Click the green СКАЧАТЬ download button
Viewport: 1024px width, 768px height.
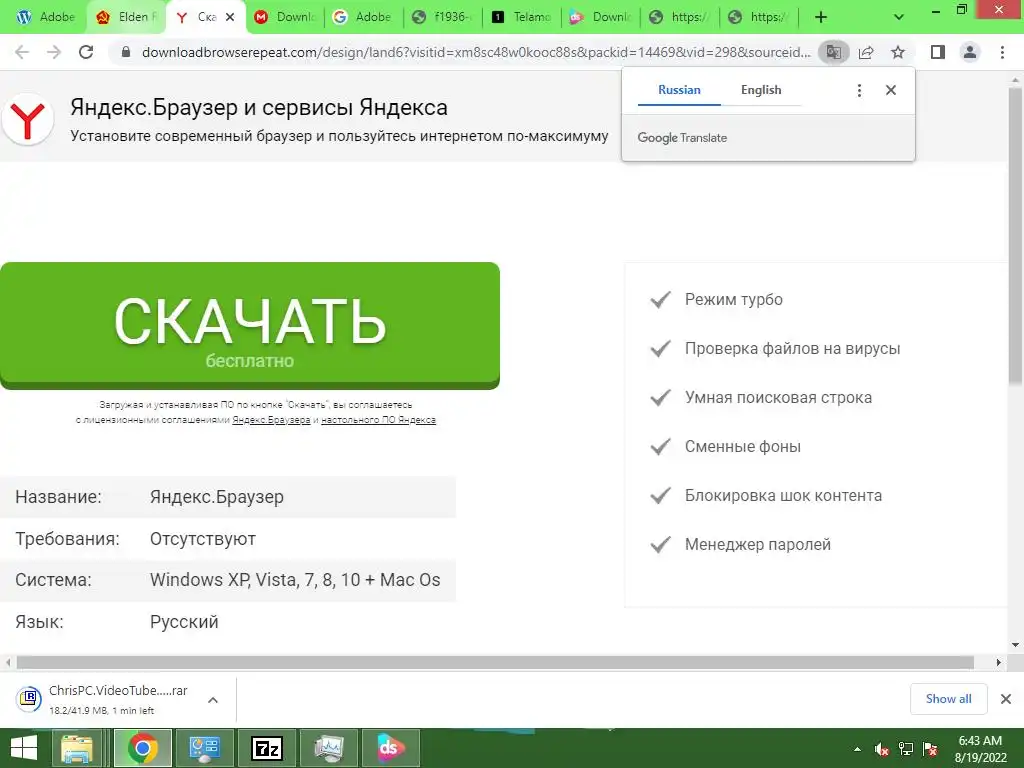tap(249, 325)
